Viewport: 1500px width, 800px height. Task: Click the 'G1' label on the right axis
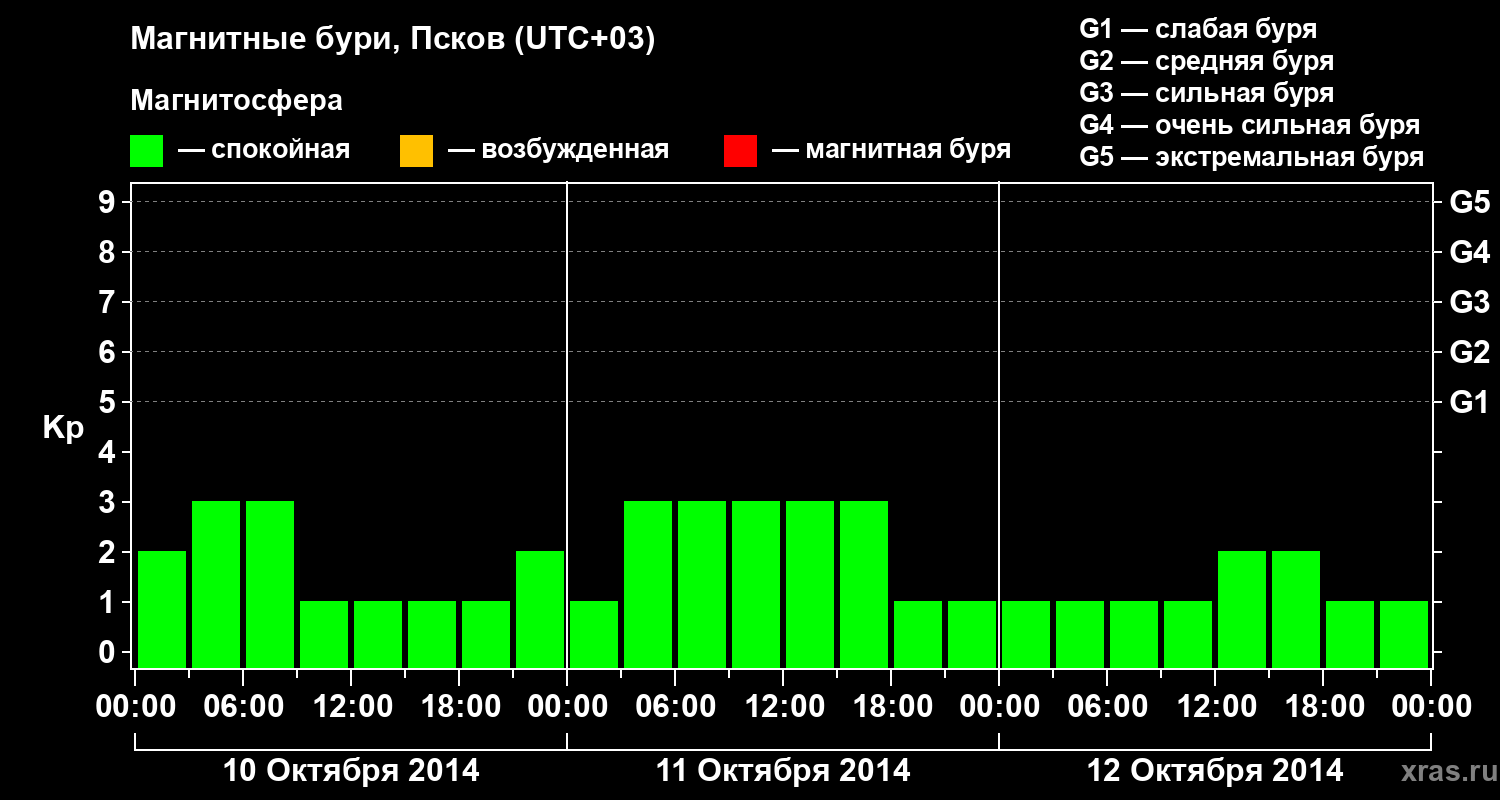[1469, 402]
